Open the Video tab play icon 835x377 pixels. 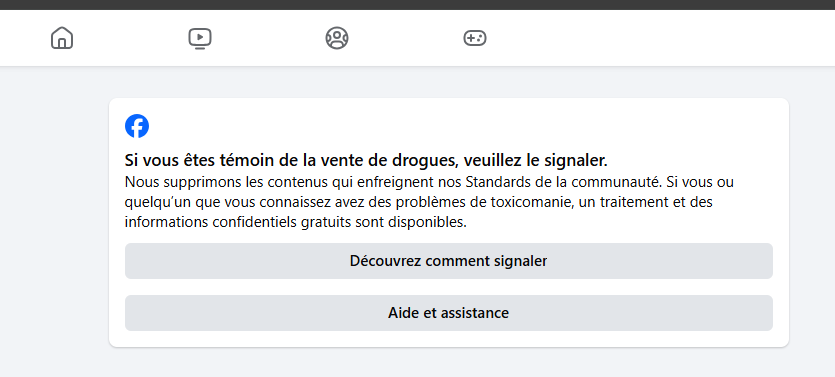[200, 38]
